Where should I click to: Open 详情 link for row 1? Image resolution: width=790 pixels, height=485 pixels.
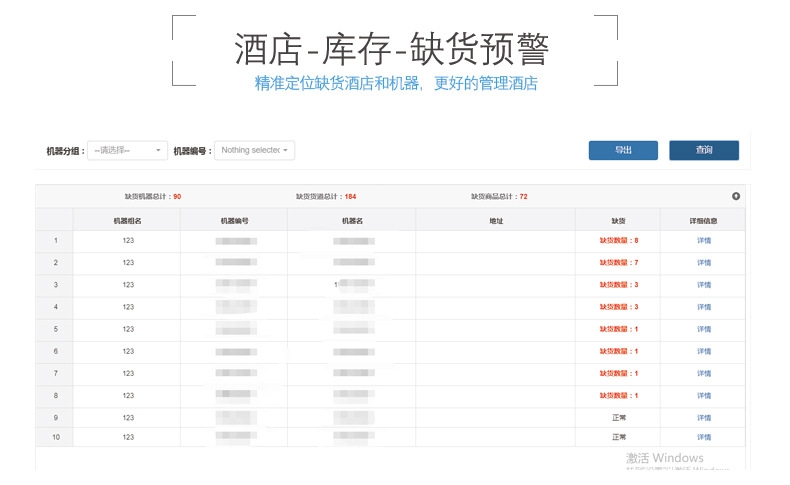703,241
